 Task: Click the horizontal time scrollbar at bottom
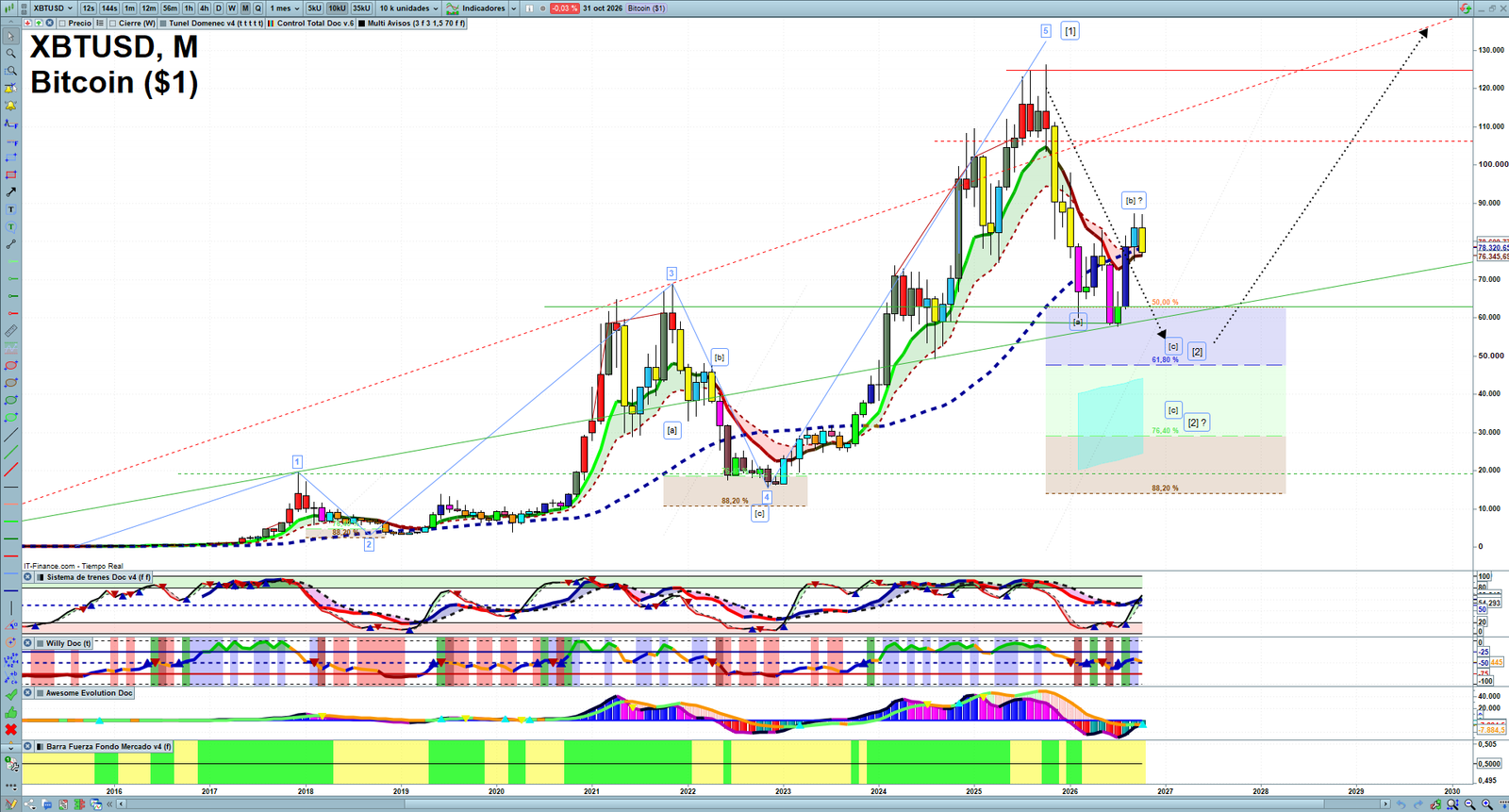tap(754, 804)
